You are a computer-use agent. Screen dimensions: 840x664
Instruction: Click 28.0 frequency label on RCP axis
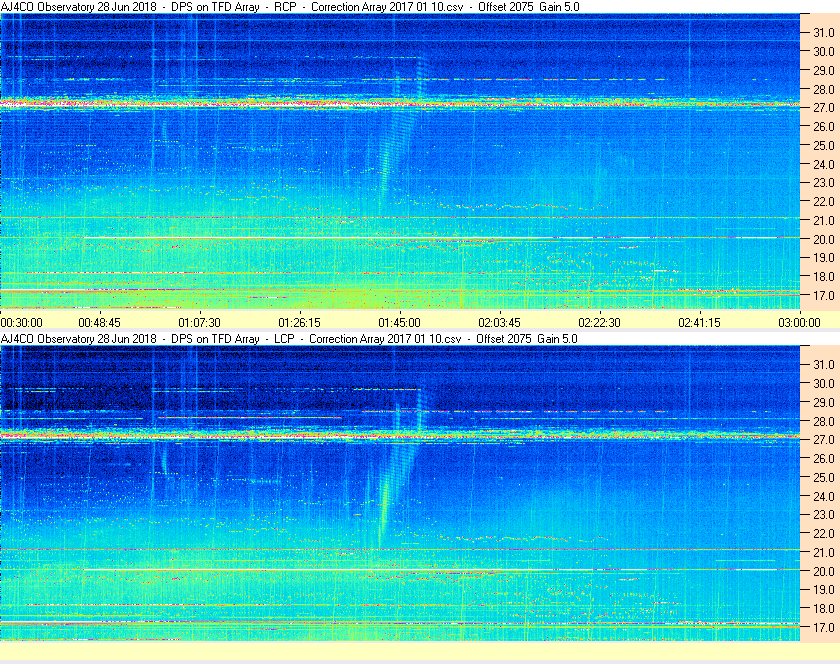(x=824, y=89)
